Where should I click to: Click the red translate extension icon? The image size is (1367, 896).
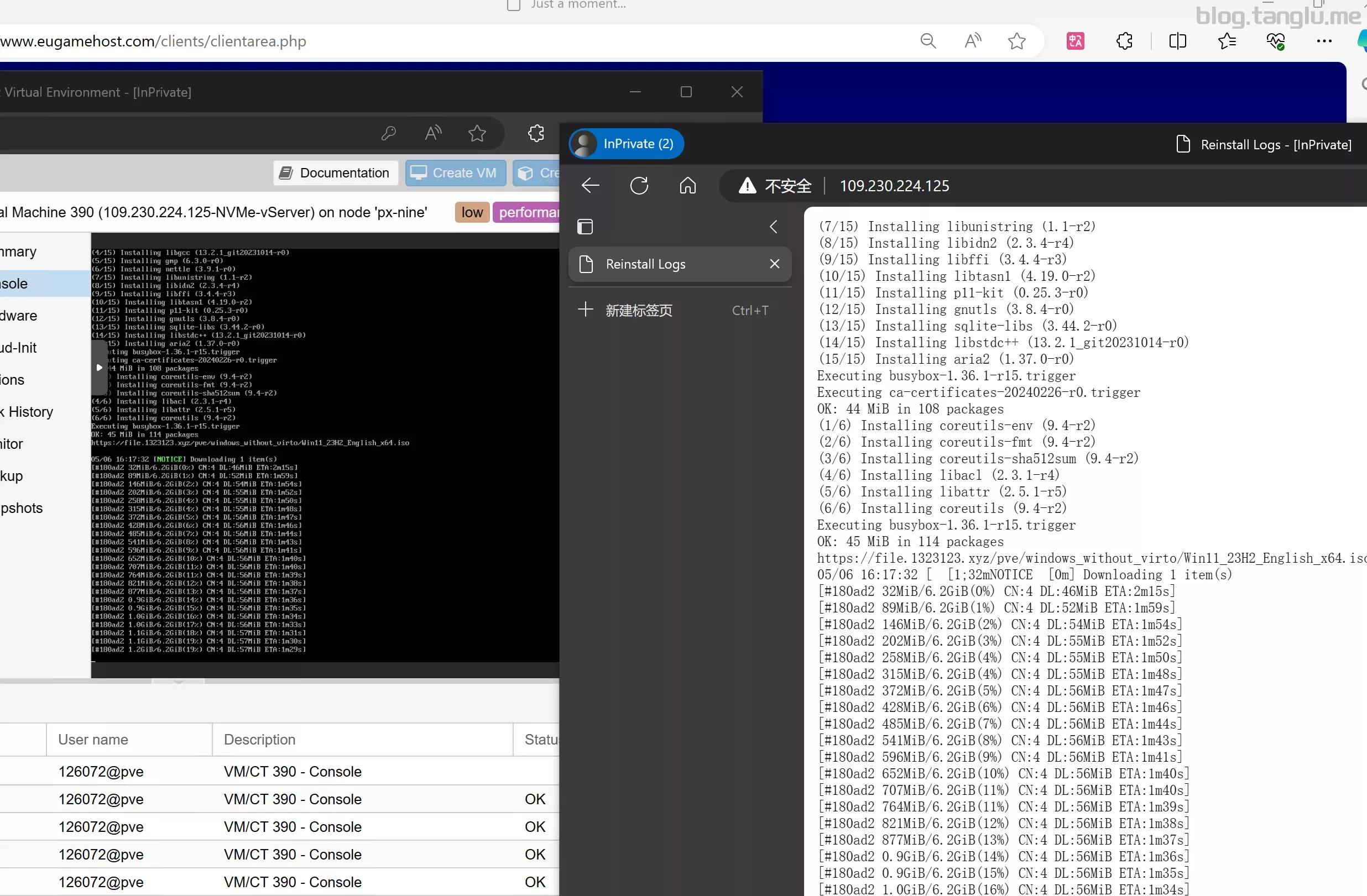1075,41
